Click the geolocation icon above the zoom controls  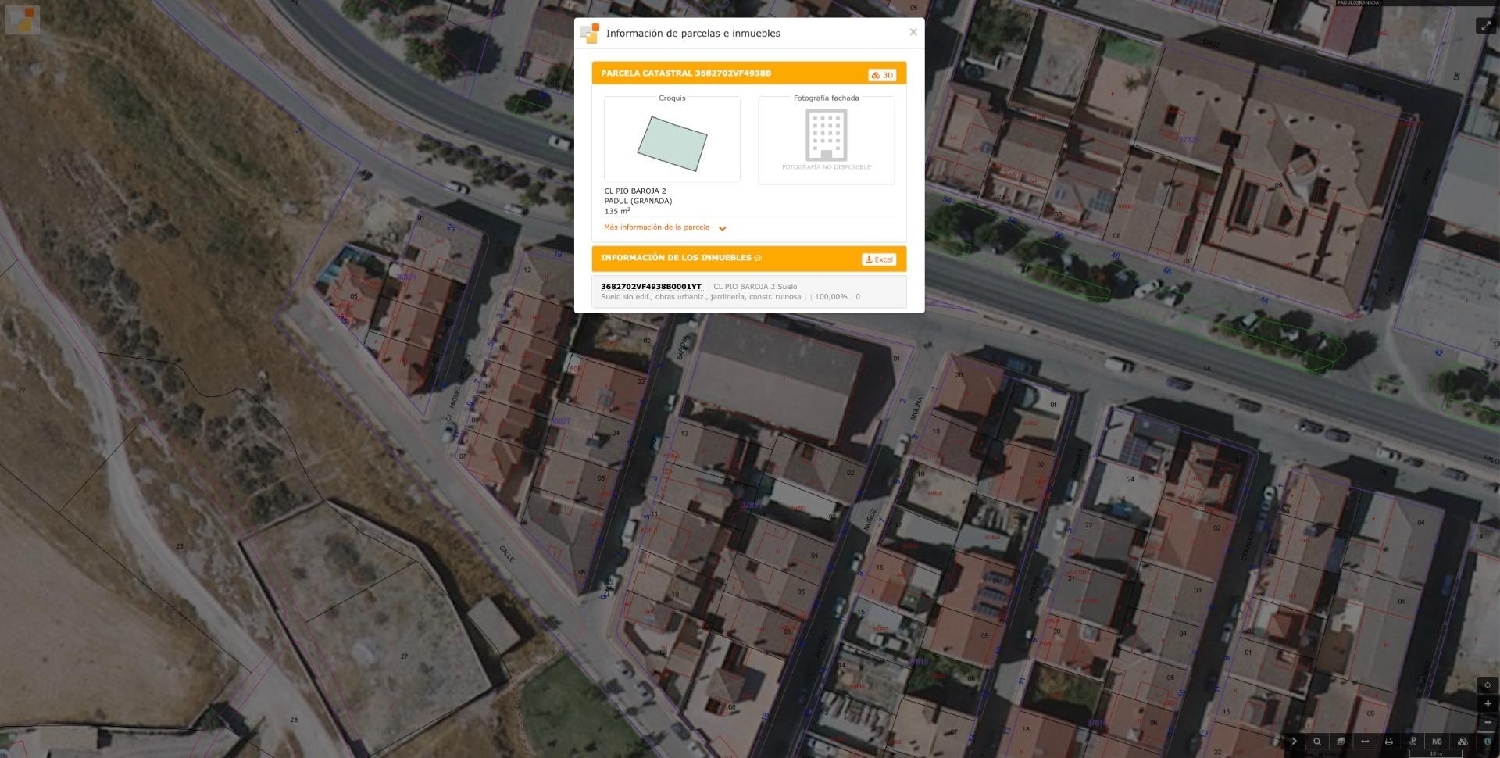[1488, 684]
